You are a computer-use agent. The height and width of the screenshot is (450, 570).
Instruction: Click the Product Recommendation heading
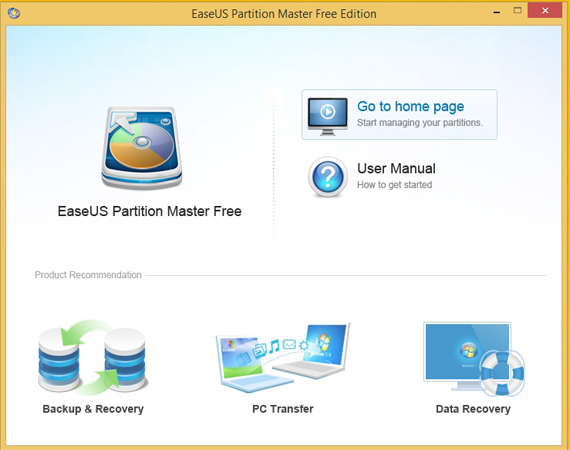click(88, 275)
